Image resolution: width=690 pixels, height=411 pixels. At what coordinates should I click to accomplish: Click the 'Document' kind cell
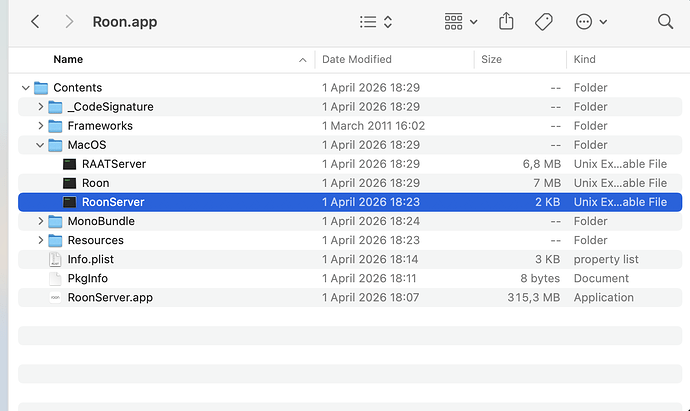click(601, 279)
